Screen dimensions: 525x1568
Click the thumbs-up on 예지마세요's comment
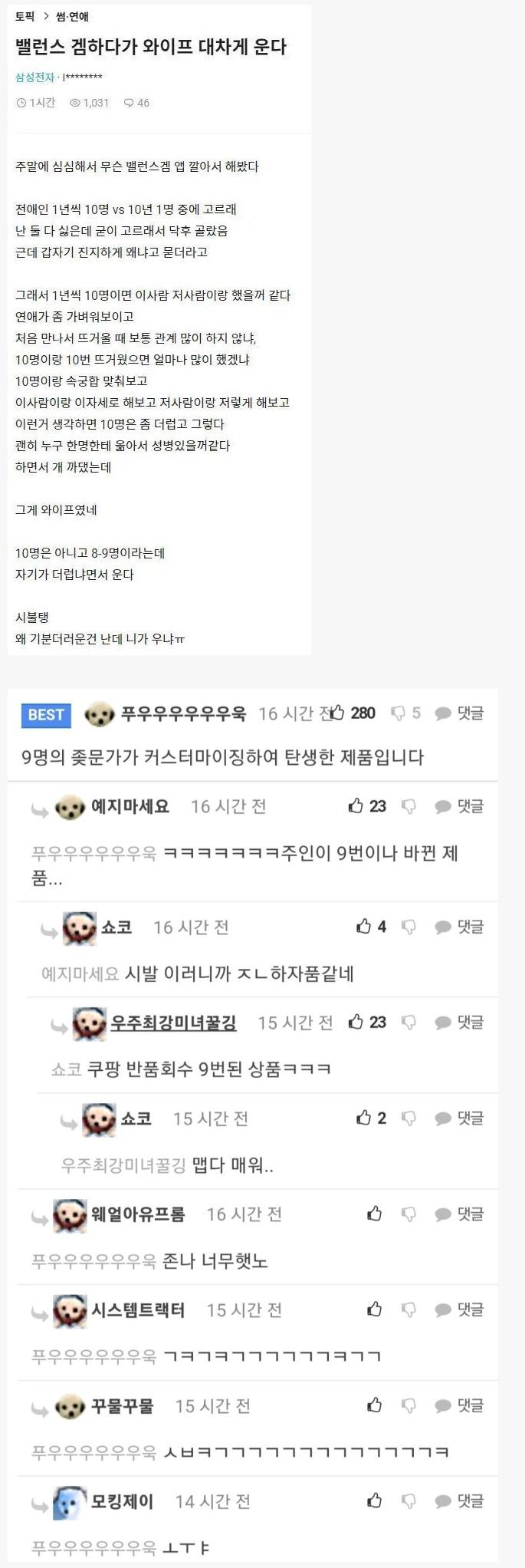(356, 805)
